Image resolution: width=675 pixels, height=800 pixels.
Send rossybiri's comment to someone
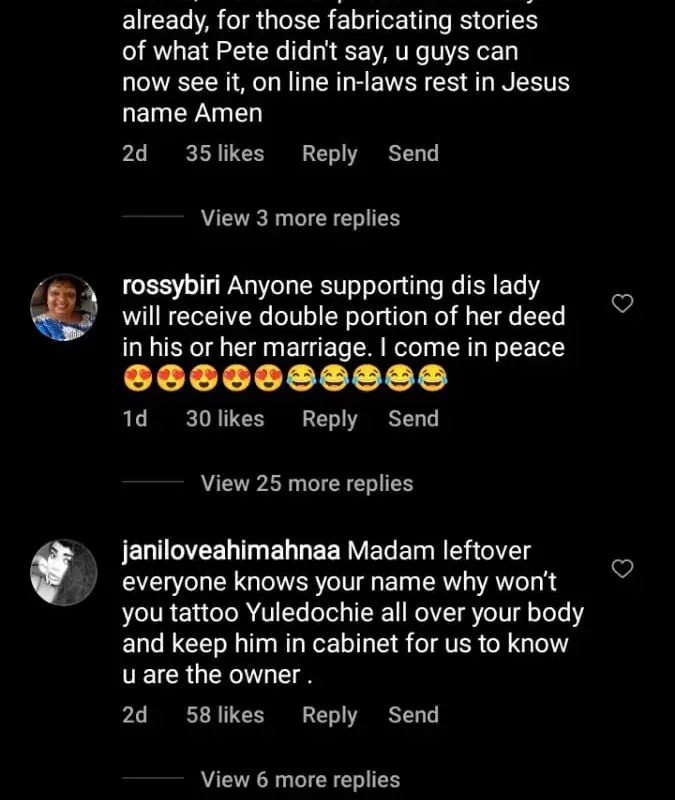tap(413, 418)
